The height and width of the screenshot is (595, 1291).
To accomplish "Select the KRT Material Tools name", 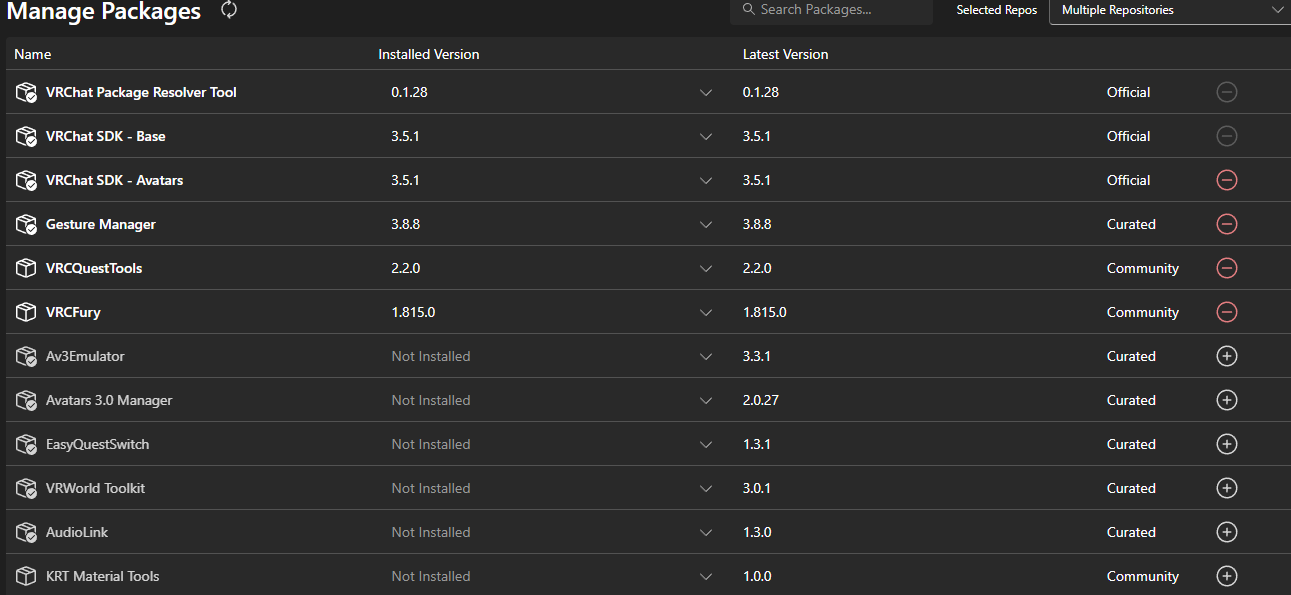I will (102, 576).
